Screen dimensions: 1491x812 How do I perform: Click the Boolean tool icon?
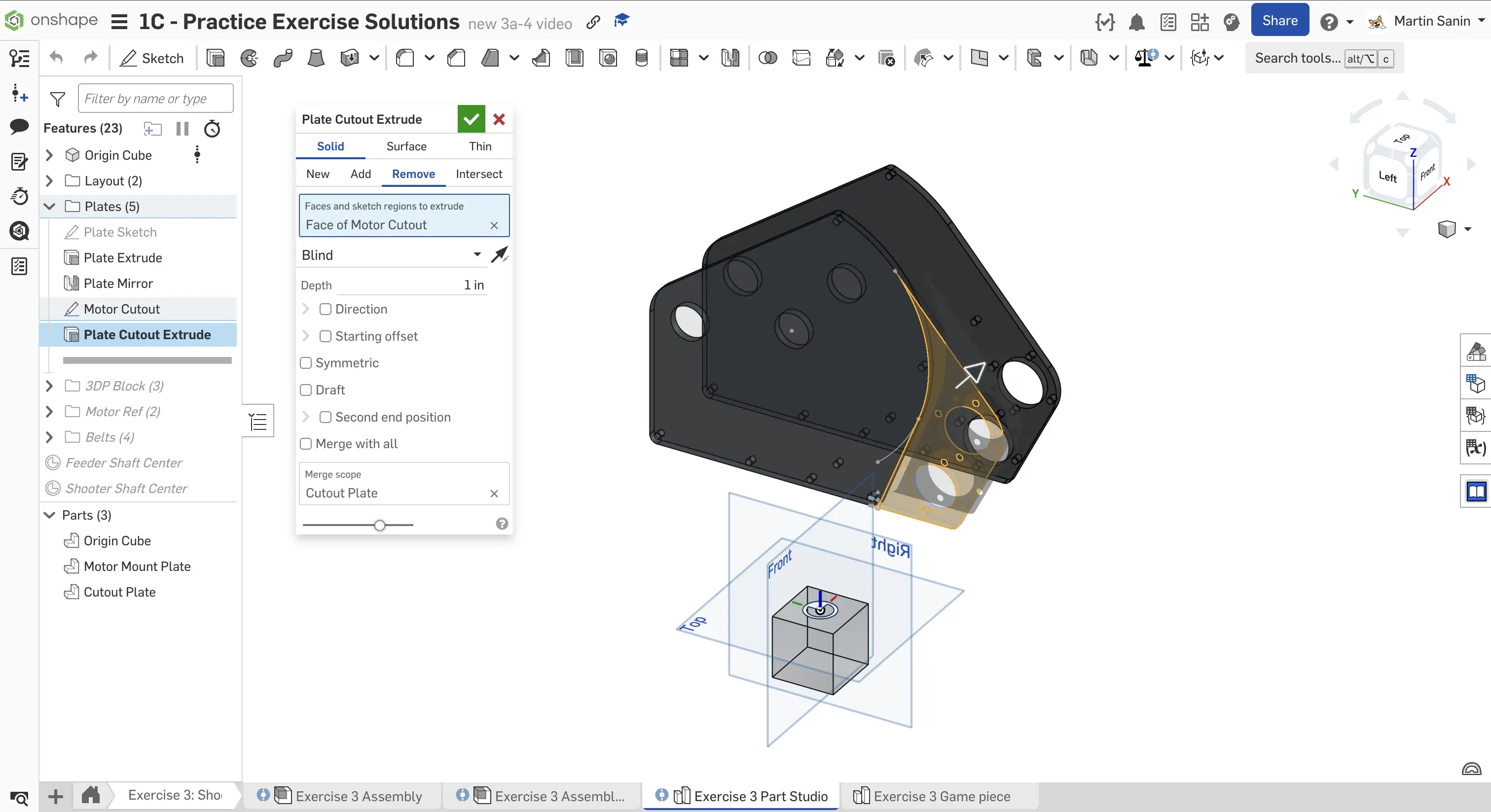coord(767,58)
